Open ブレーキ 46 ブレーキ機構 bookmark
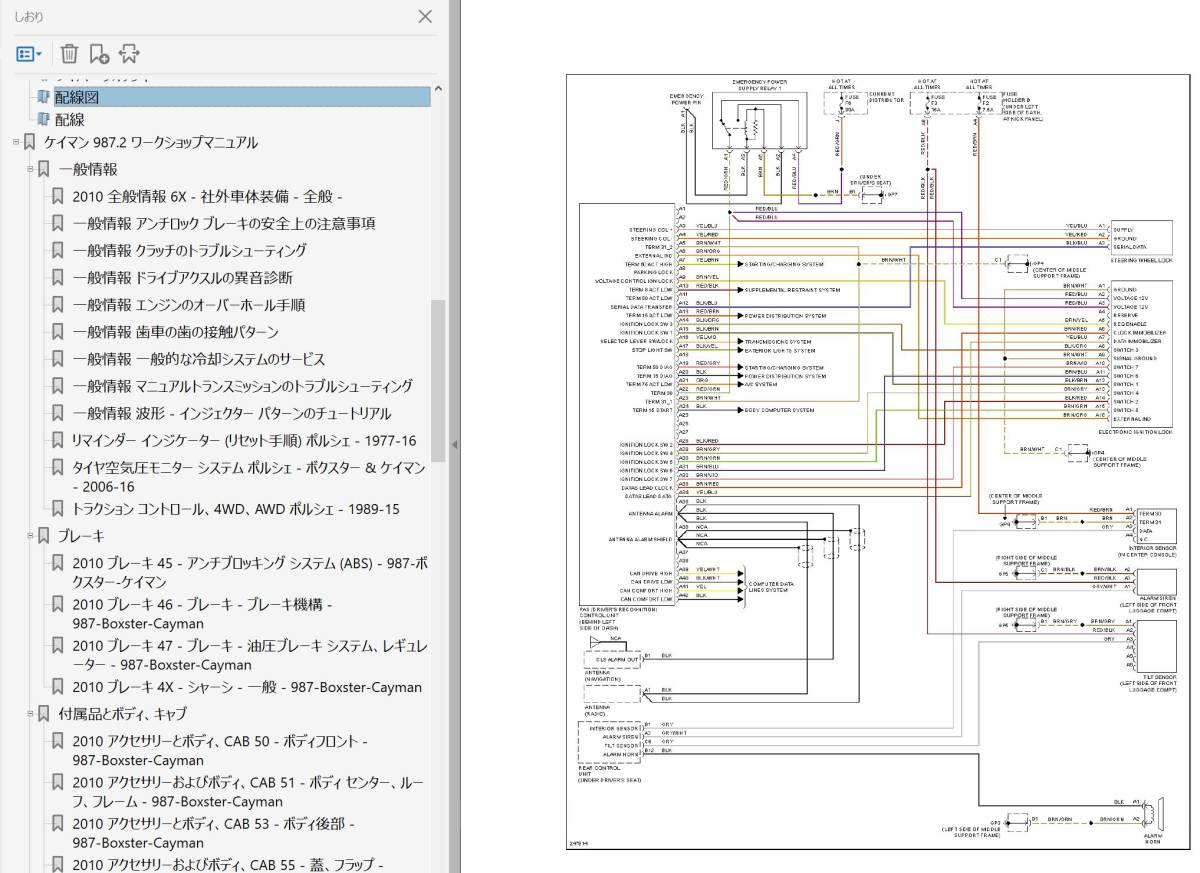 [x=202, y=613]
